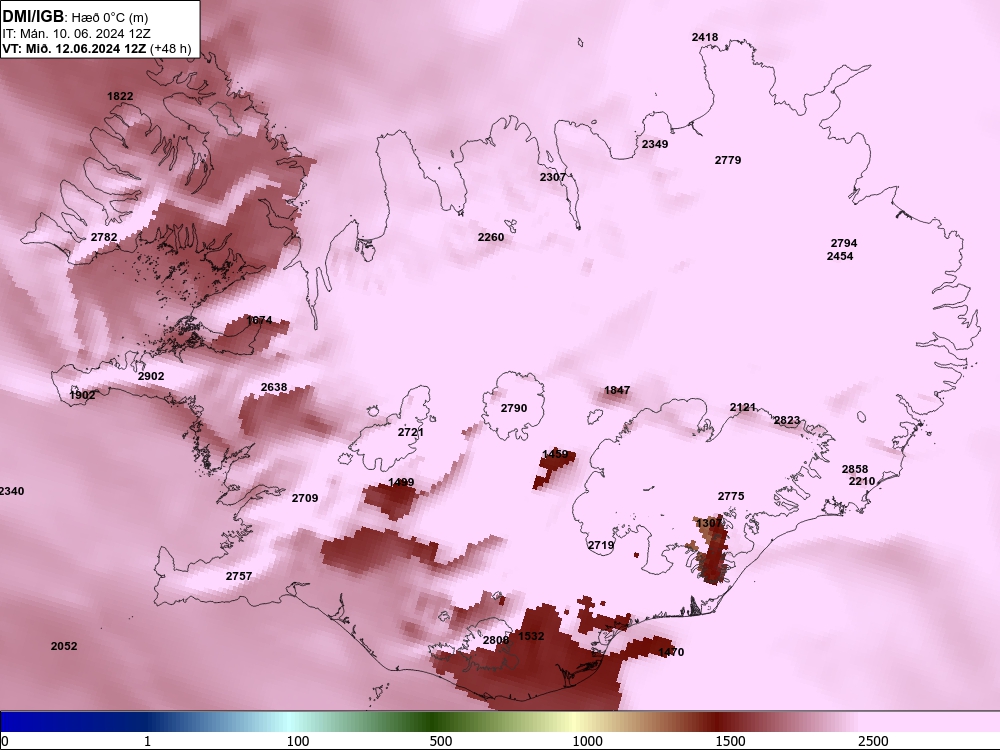Click the map value 2794

[844, 243]
